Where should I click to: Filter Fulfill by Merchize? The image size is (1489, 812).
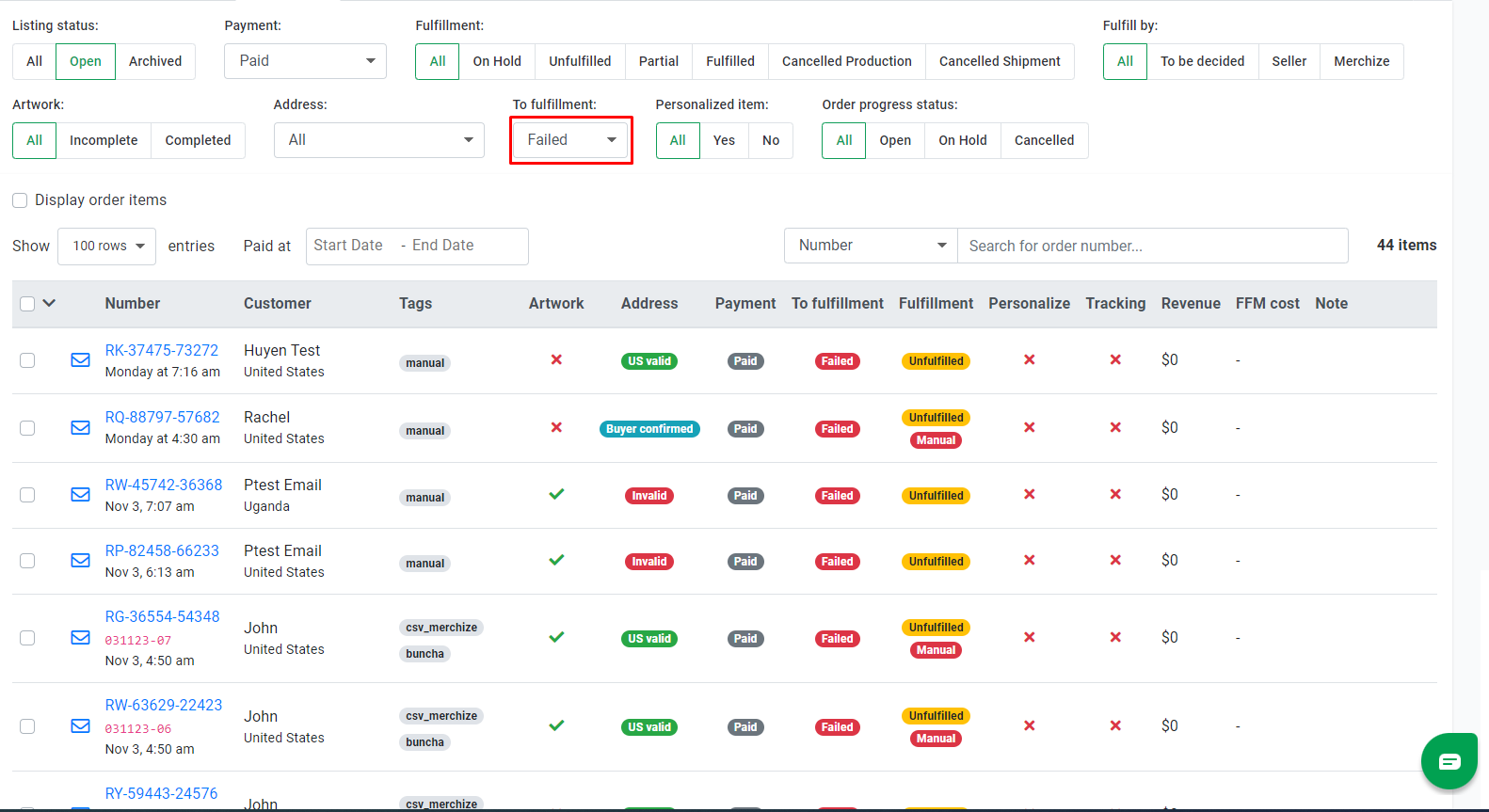pos(1362,61)
